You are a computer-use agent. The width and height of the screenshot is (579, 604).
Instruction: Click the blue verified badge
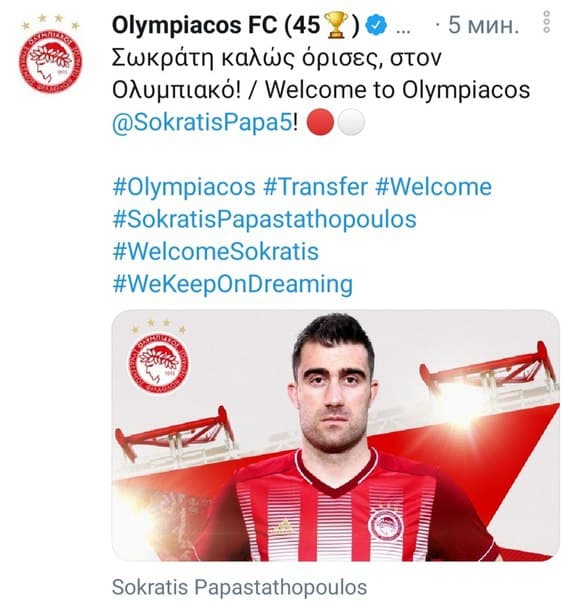376,25
